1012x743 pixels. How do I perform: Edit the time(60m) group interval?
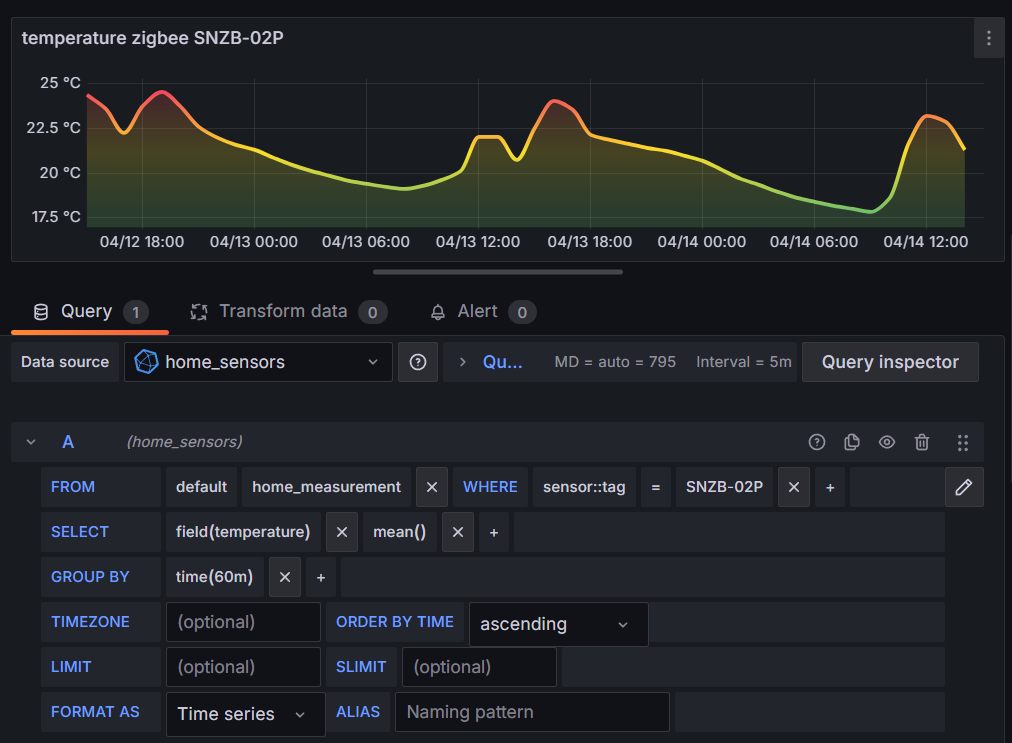214,577
